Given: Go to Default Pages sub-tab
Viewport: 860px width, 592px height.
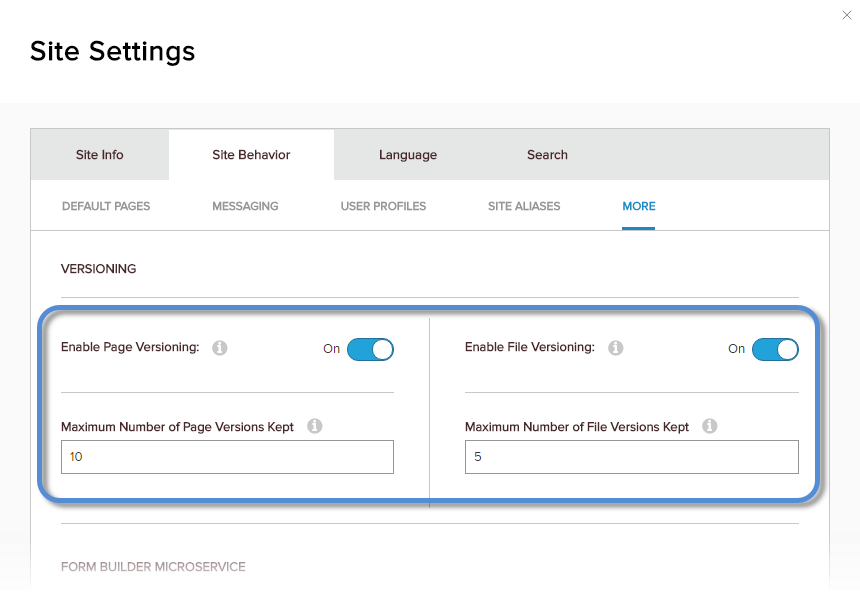Looking at the screenshot, I should coord(106,206).
